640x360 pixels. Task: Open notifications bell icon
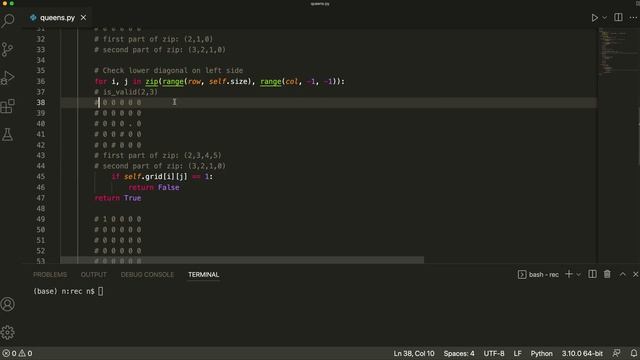tap(633, 353)
